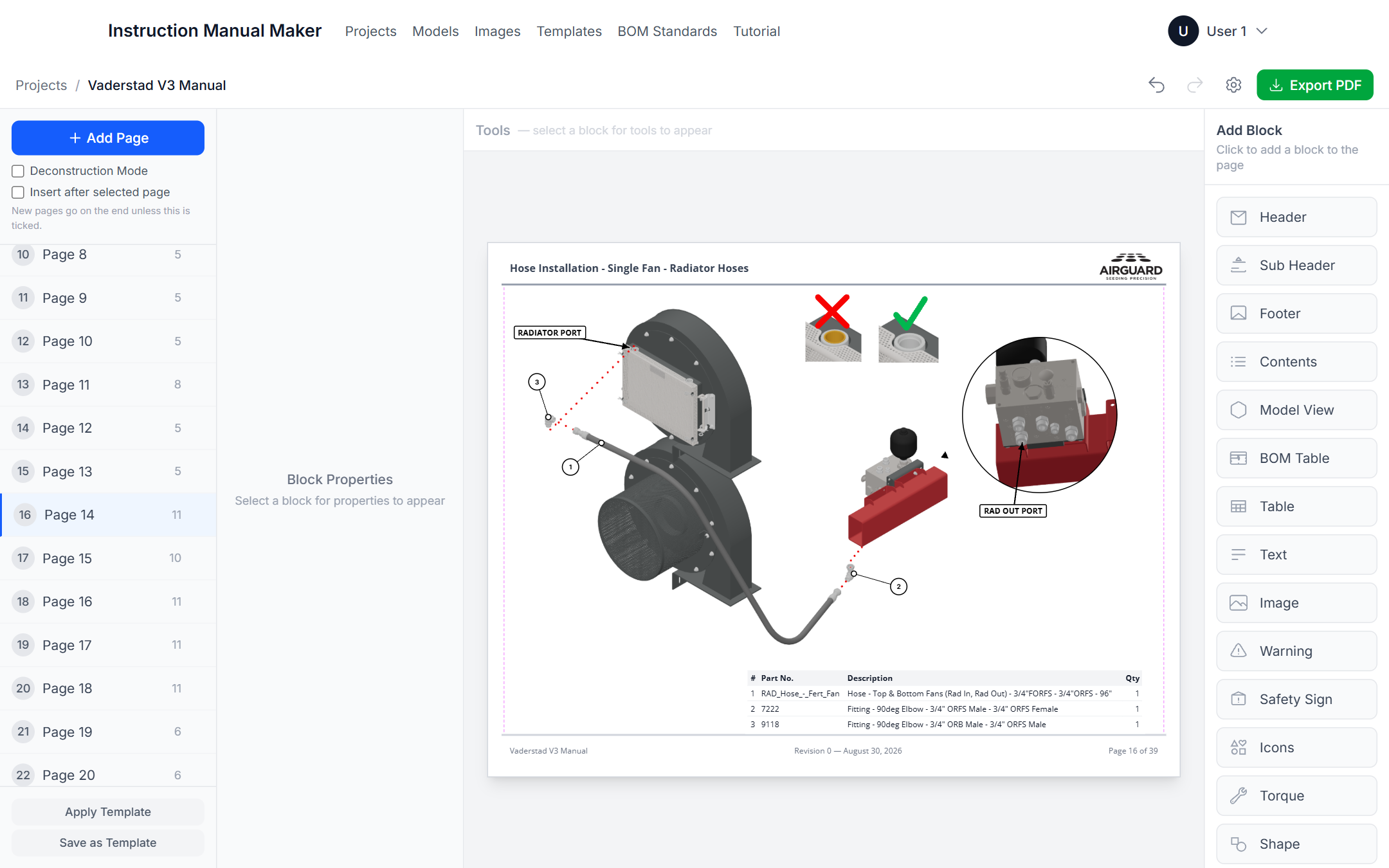This screenshot has width=1389, height=868.
Task: Click the Header block envelope icon
Action: (1239, 217)
